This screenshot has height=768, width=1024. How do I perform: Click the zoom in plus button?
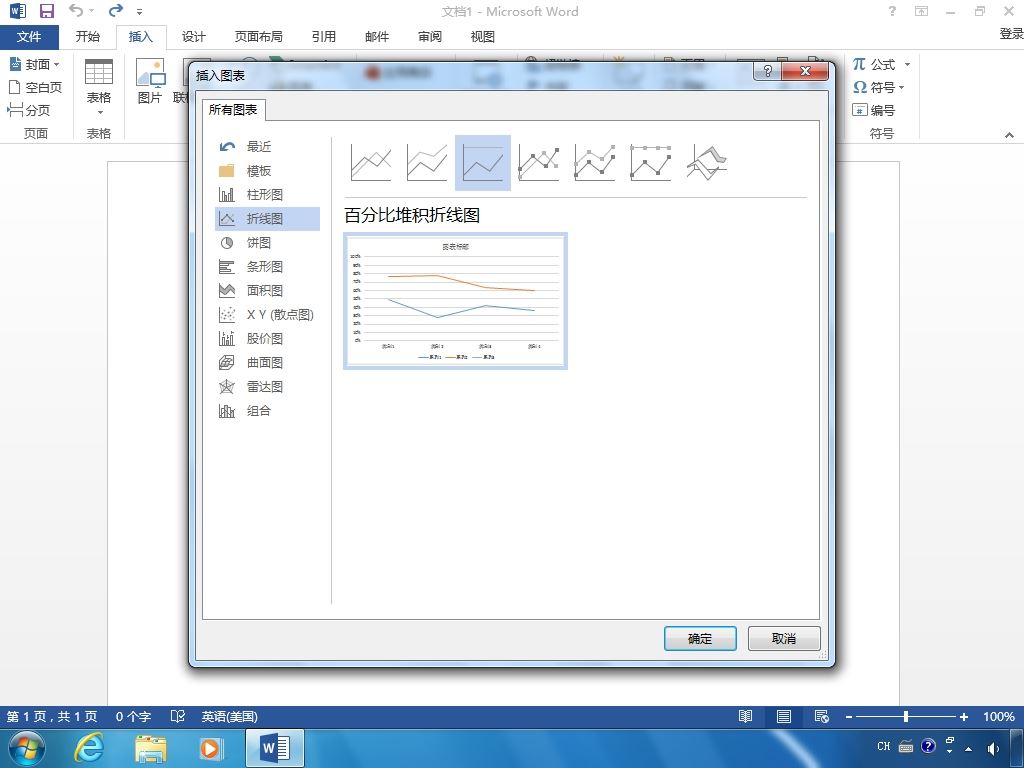tap(963, 717)
